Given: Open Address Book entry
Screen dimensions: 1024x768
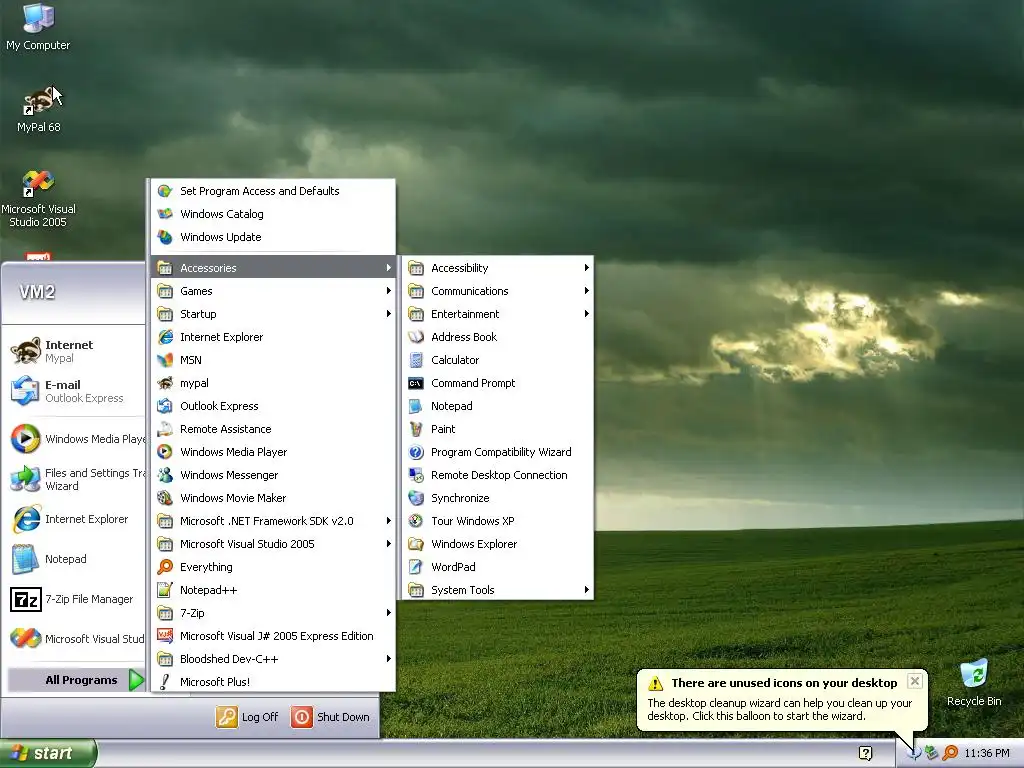Looking at the screenshot, I should (498, 337).
